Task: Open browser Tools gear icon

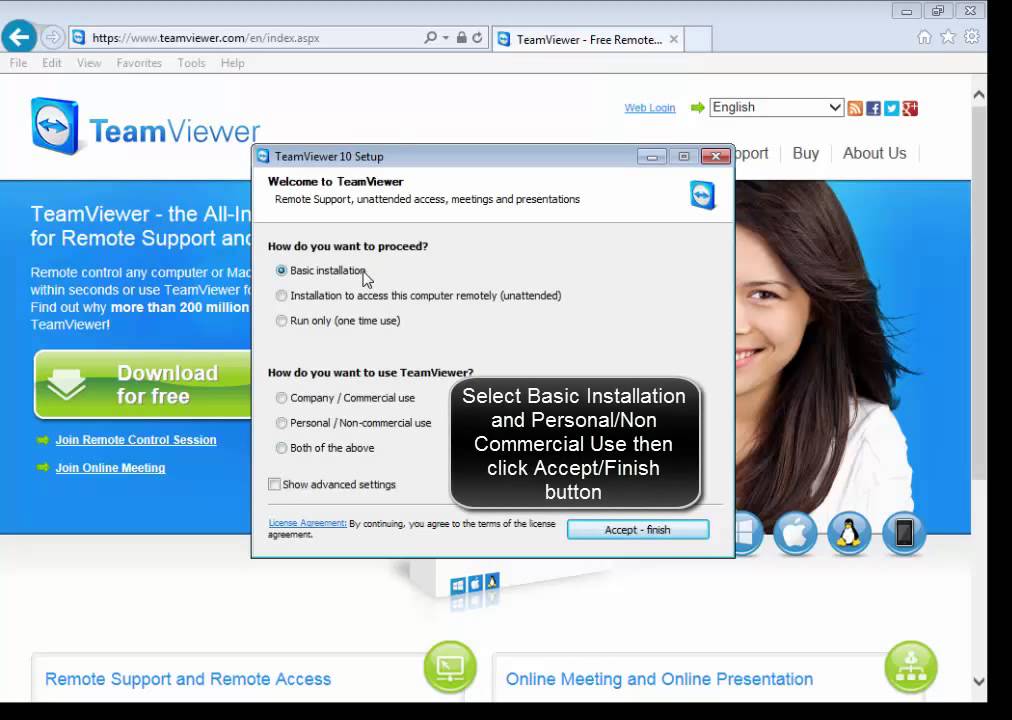Action: [x=971, y=37]
